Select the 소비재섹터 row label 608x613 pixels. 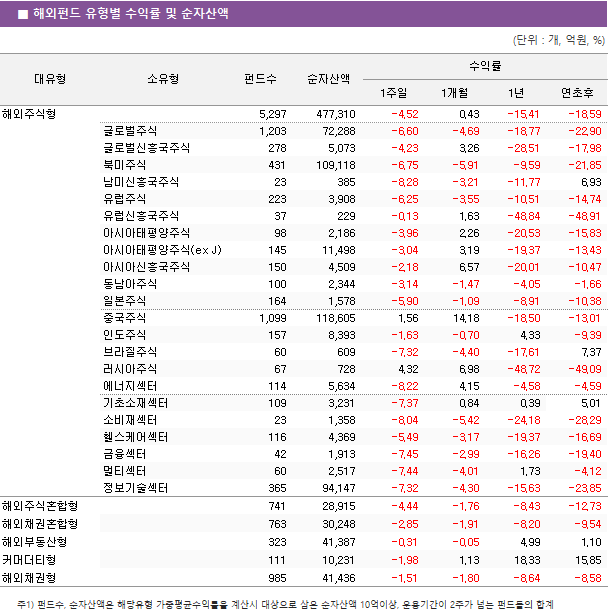click(130, 420)
